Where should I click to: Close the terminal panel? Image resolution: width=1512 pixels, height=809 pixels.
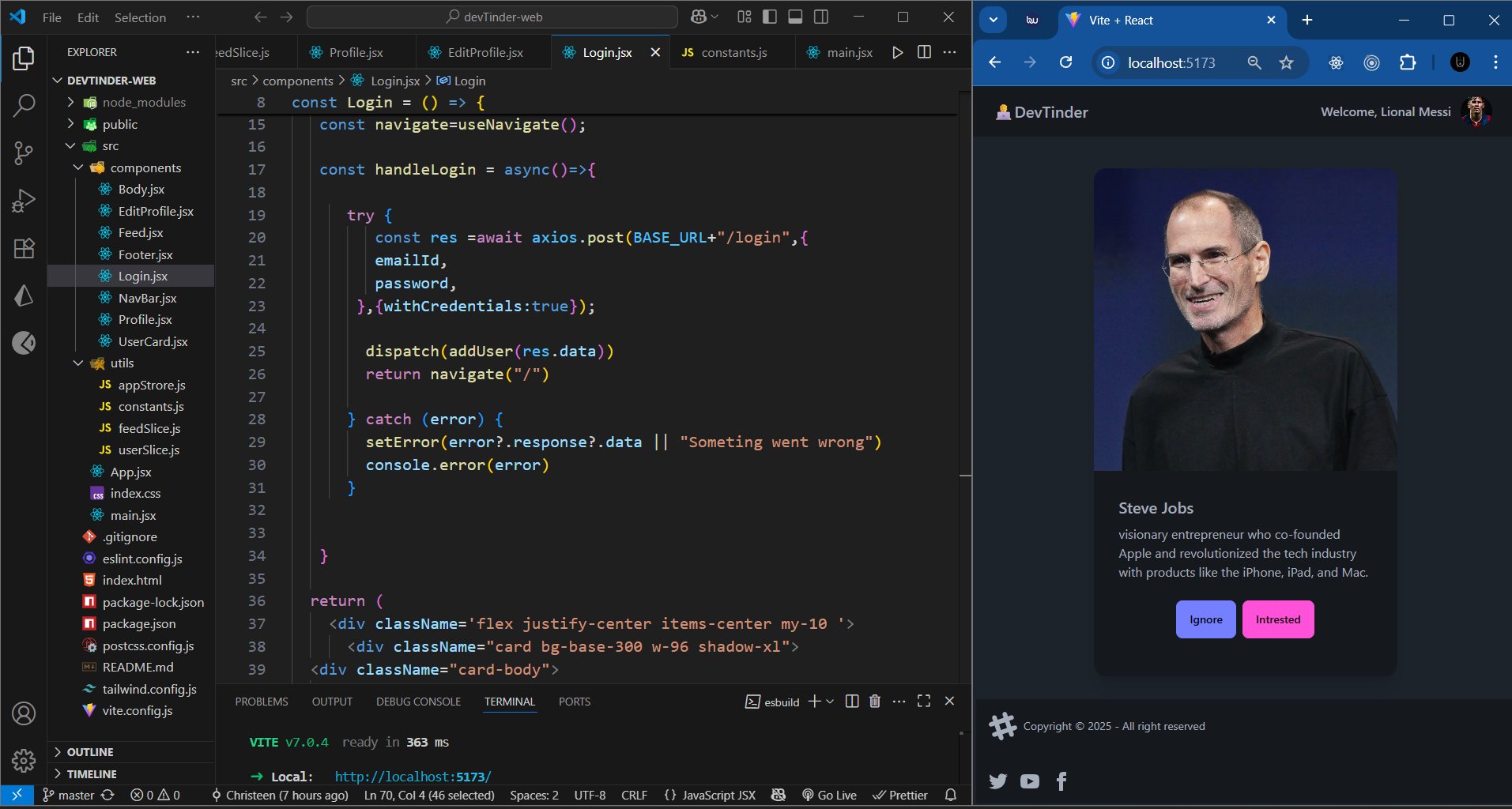[950, 702]
